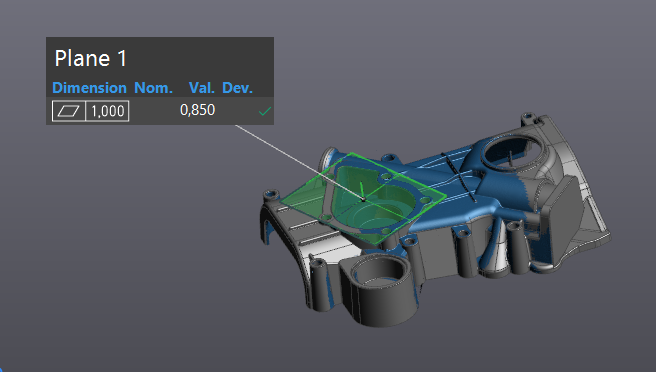Screen dimensions: 656x372
Task: Click the Val. column header
Action: pyautogui.click(x=201, y=88)
